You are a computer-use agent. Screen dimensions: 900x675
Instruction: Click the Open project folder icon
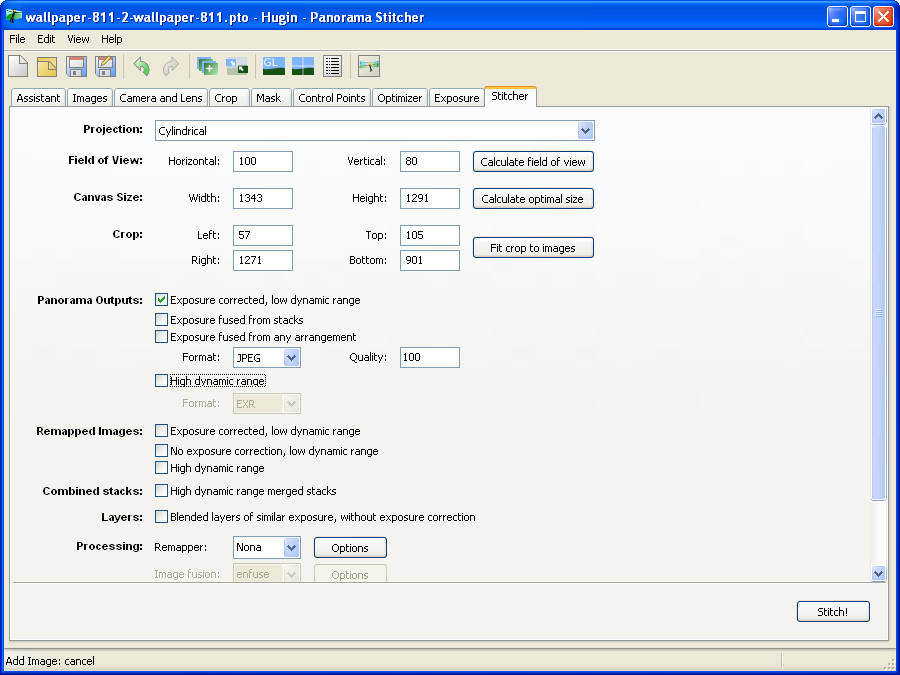(x=47, y=67)
